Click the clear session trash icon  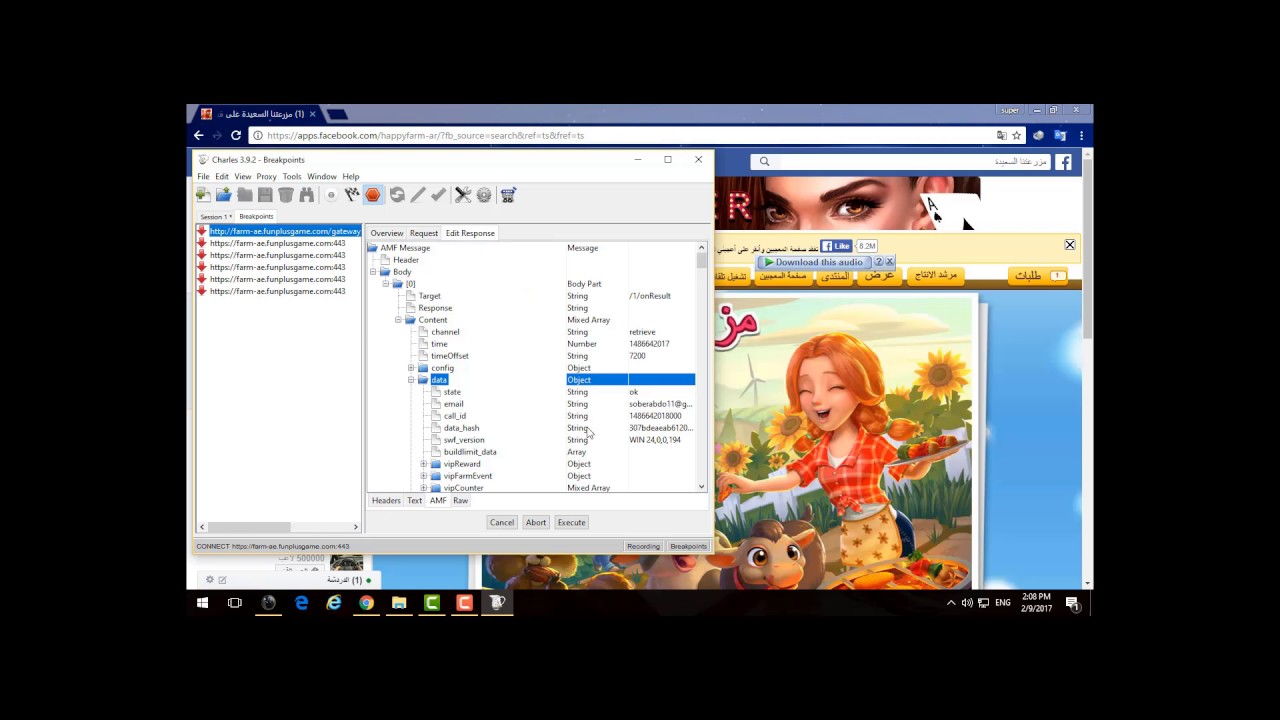(286, 195)
